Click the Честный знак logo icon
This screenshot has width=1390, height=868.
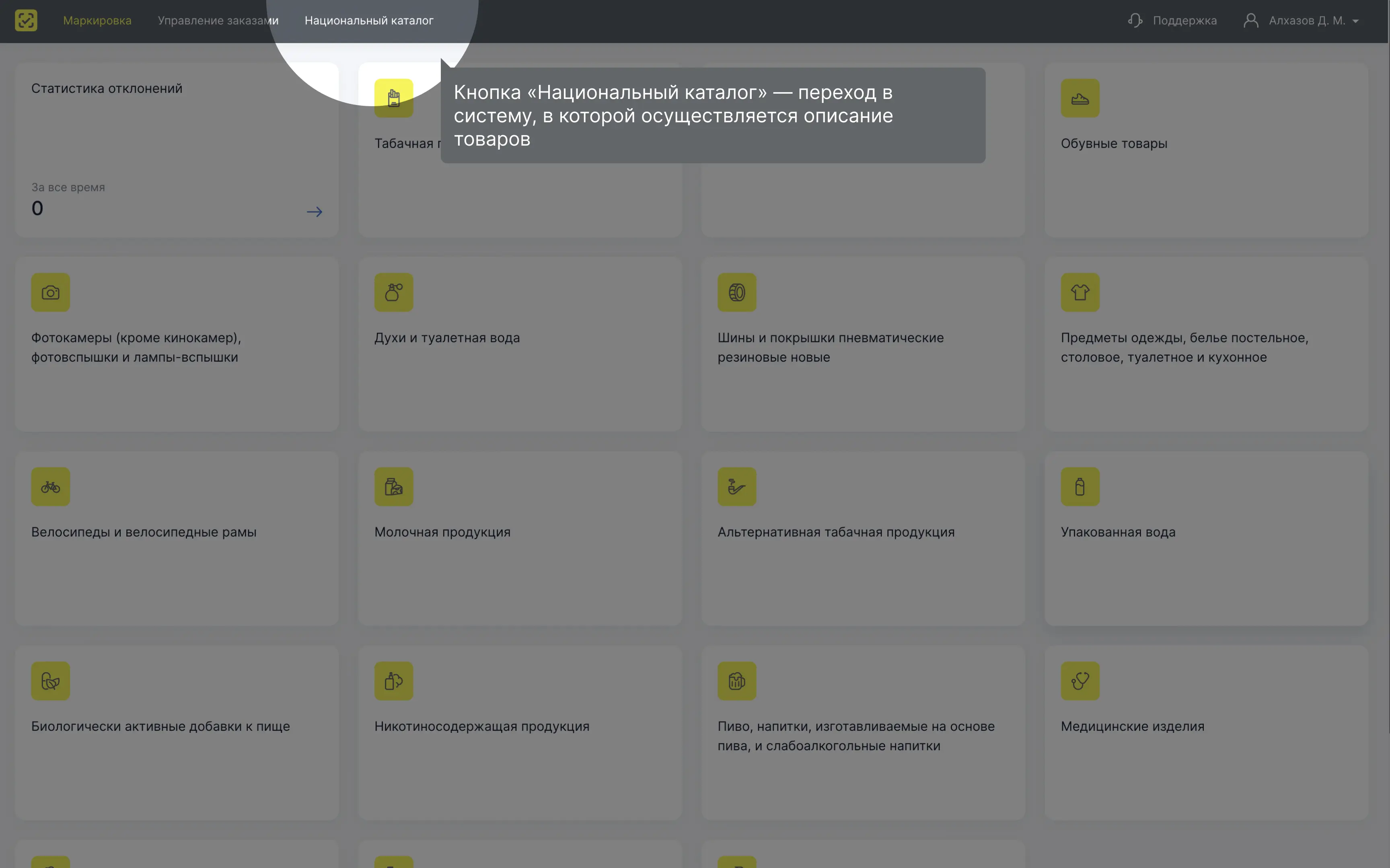pyautogui.click(x=26, y=21)
